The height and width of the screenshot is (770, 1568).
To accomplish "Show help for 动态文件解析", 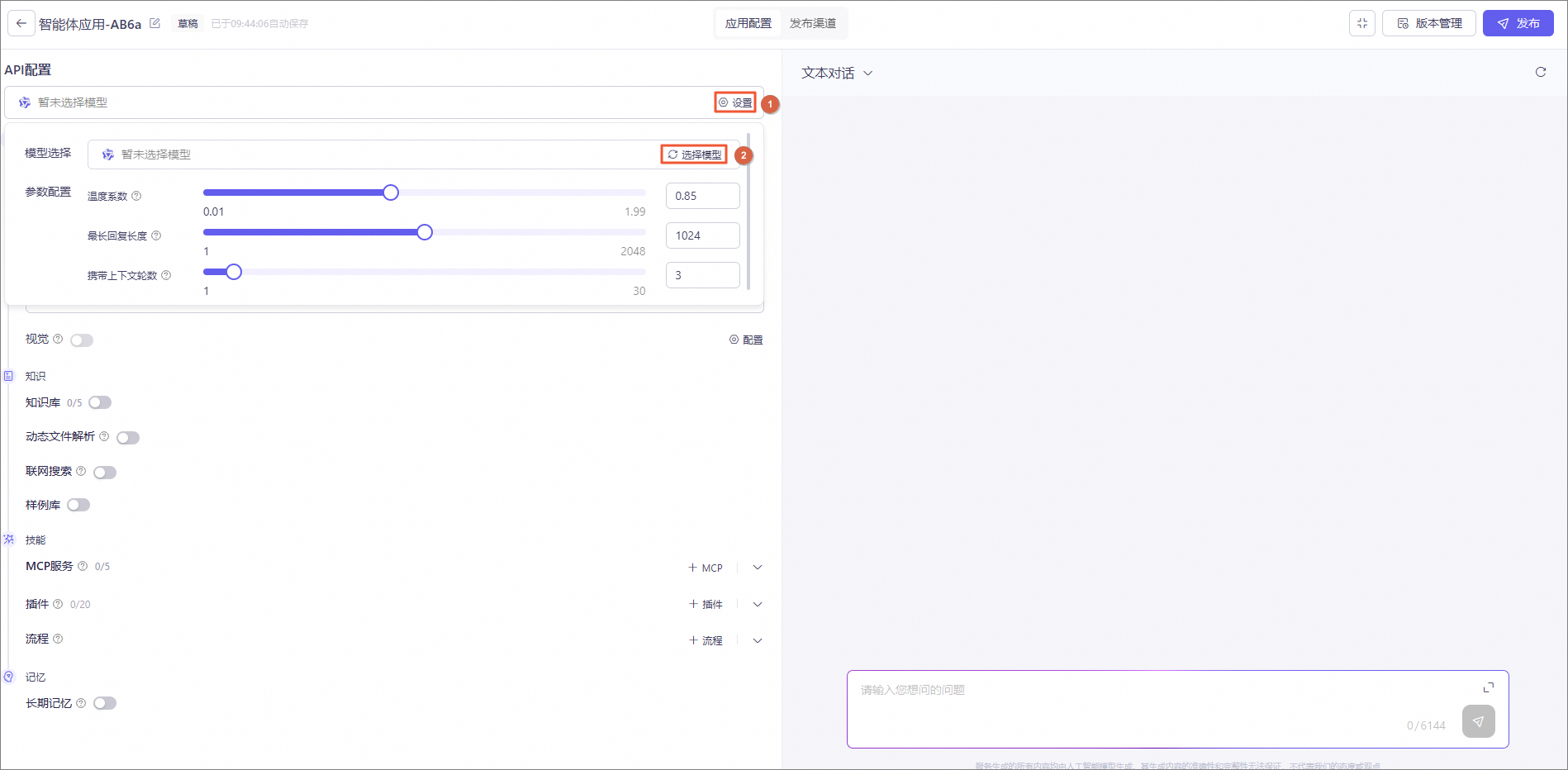I will tap(104, 436).
